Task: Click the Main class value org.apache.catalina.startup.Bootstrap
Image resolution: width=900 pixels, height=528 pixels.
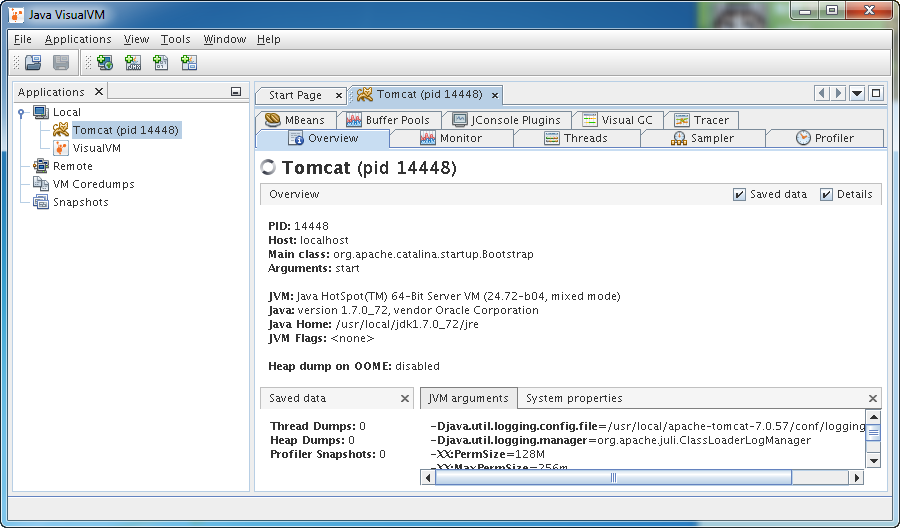Action: tap(433, 254)
